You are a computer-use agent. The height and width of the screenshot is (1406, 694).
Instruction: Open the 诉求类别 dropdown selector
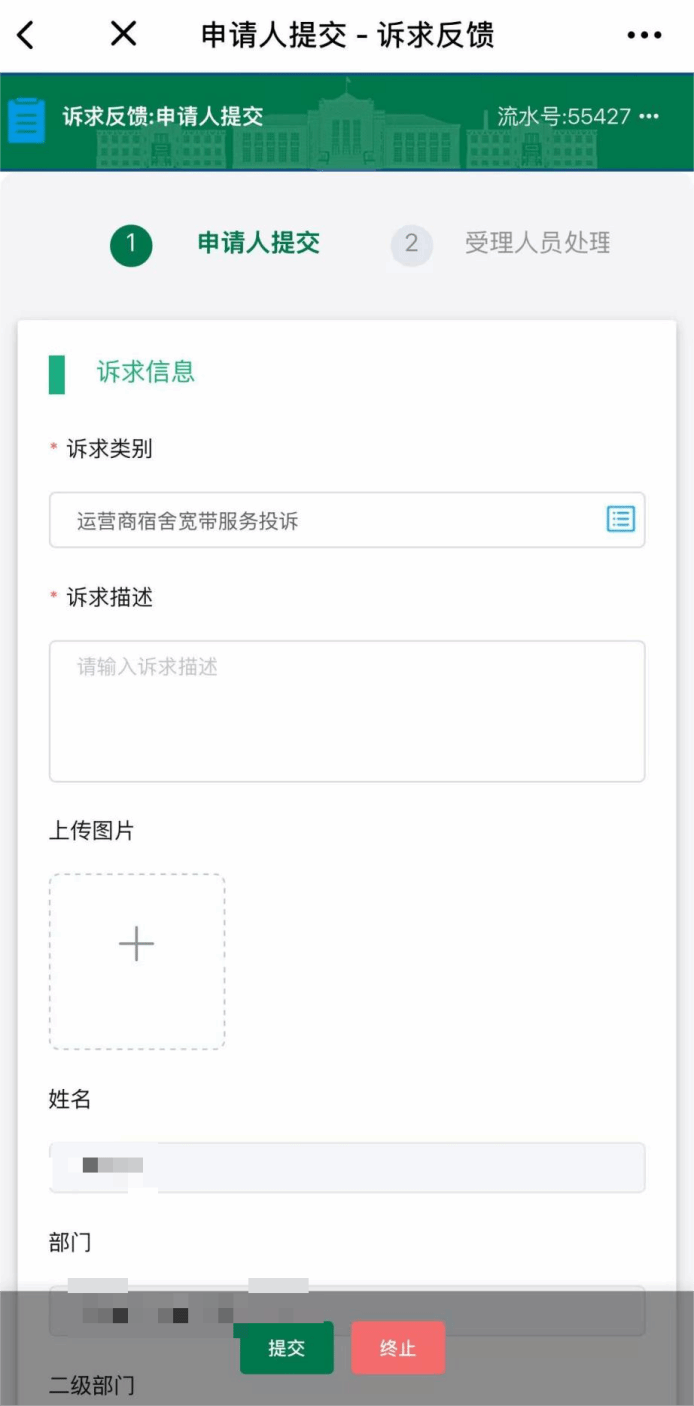pyautogui.click(x=330, y=520)
